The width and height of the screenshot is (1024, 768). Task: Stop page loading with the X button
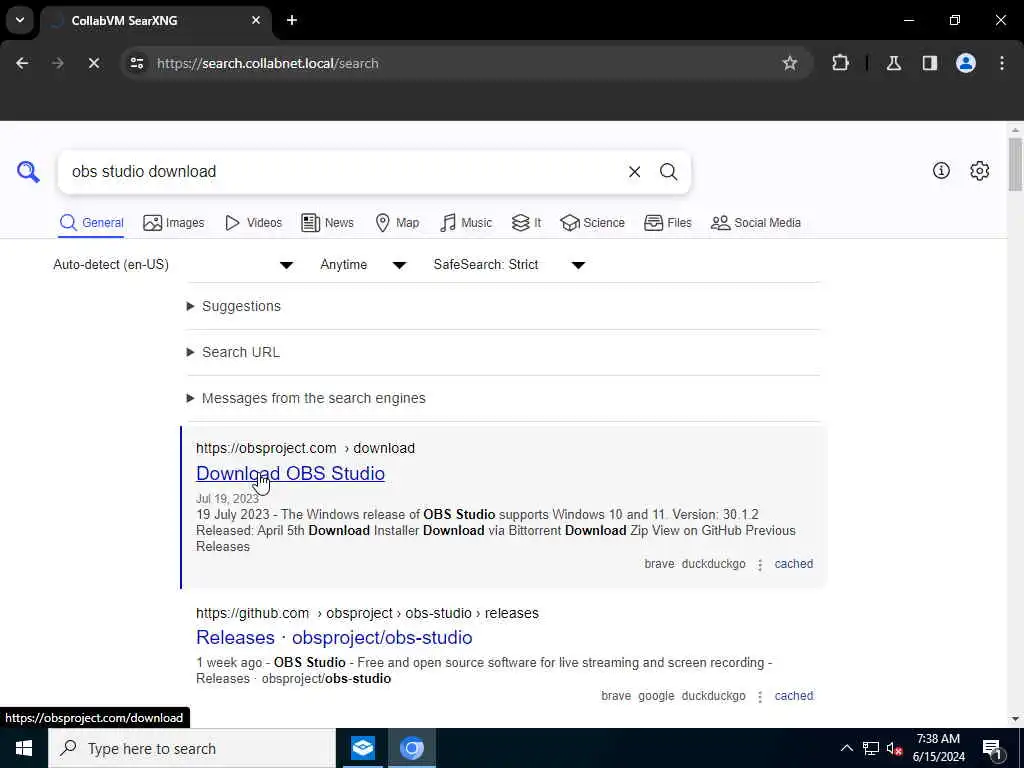tap(93, 63)
